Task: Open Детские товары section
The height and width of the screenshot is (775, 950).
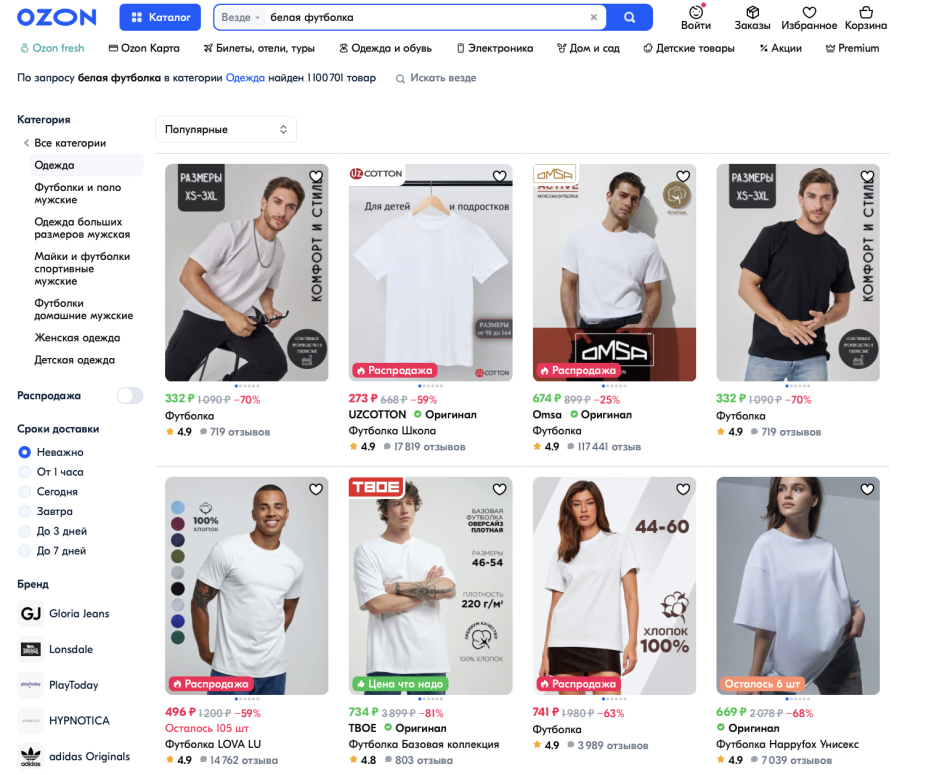Action: tap(689, 48)
